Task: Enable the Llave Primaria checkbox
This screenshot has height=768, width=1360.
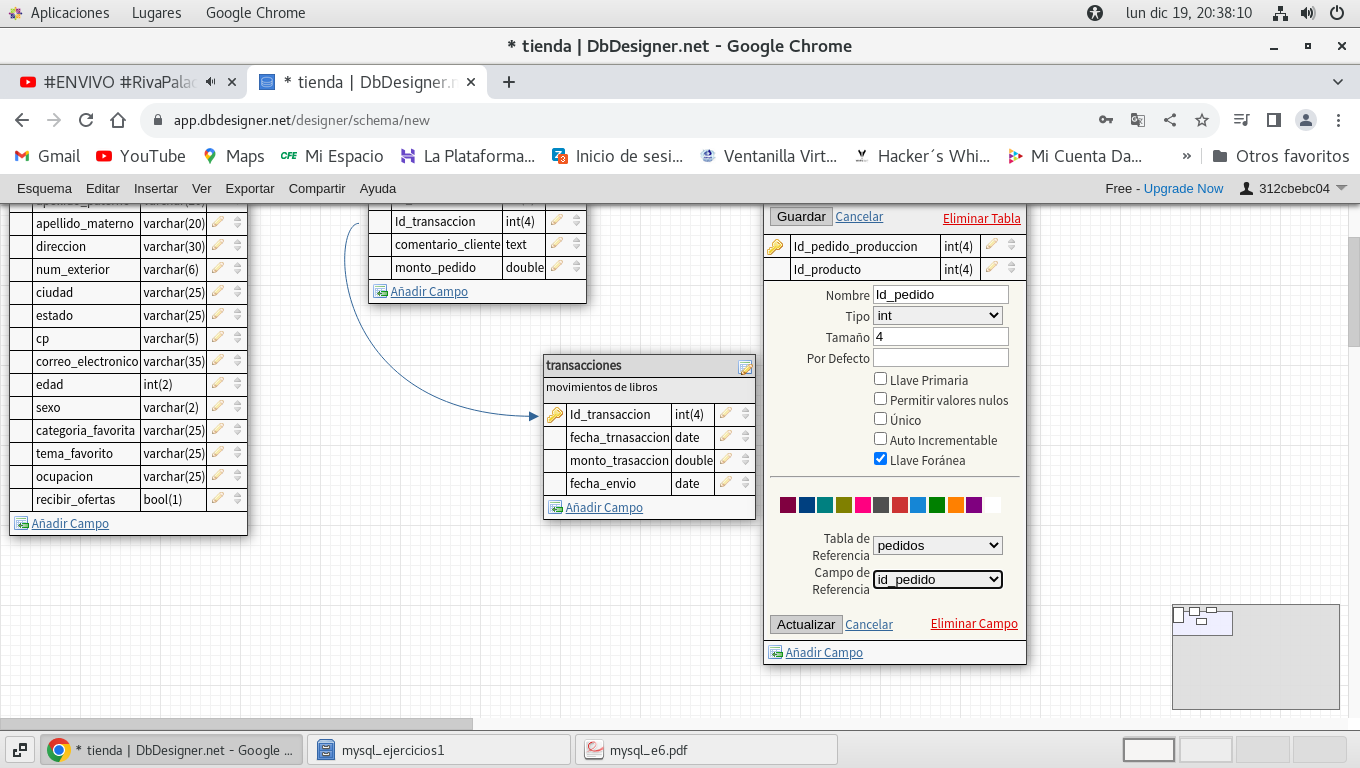Action: [x=880, y=379]
